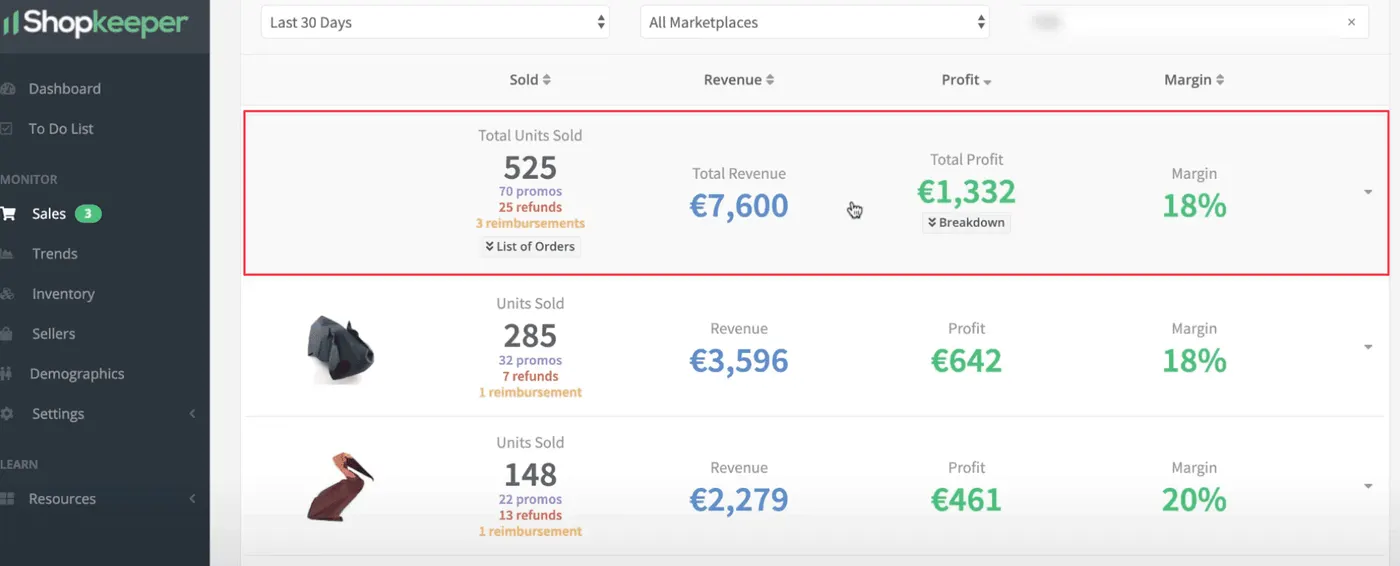Open Demographics in the sidebar

[x=77, y=374]
